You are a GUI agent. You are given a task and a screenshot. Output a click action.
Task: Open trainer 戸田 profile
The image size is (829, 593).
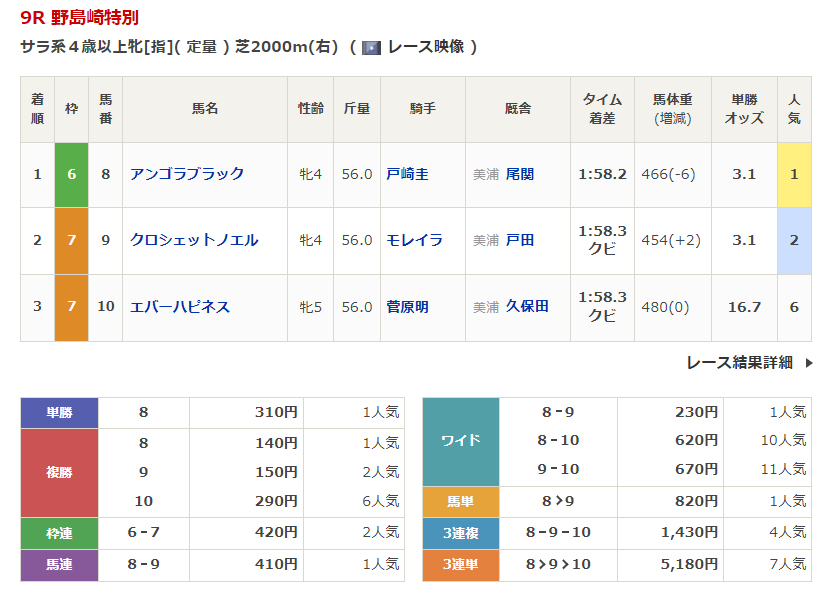pyautogui.click(x=520, y=240)
